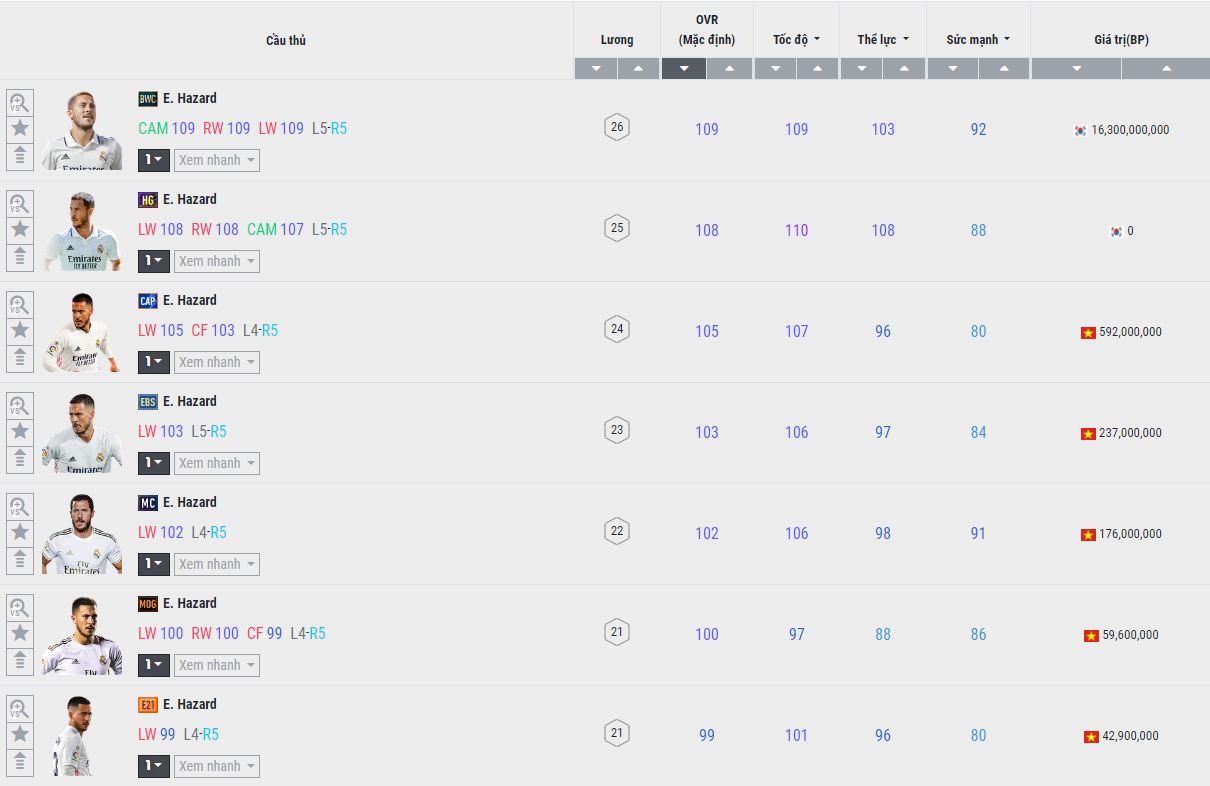Viewport: 1210px width, 786px height.
Task: Click the EBS Hazard player portrait
Action: click(x=82, y=433)
